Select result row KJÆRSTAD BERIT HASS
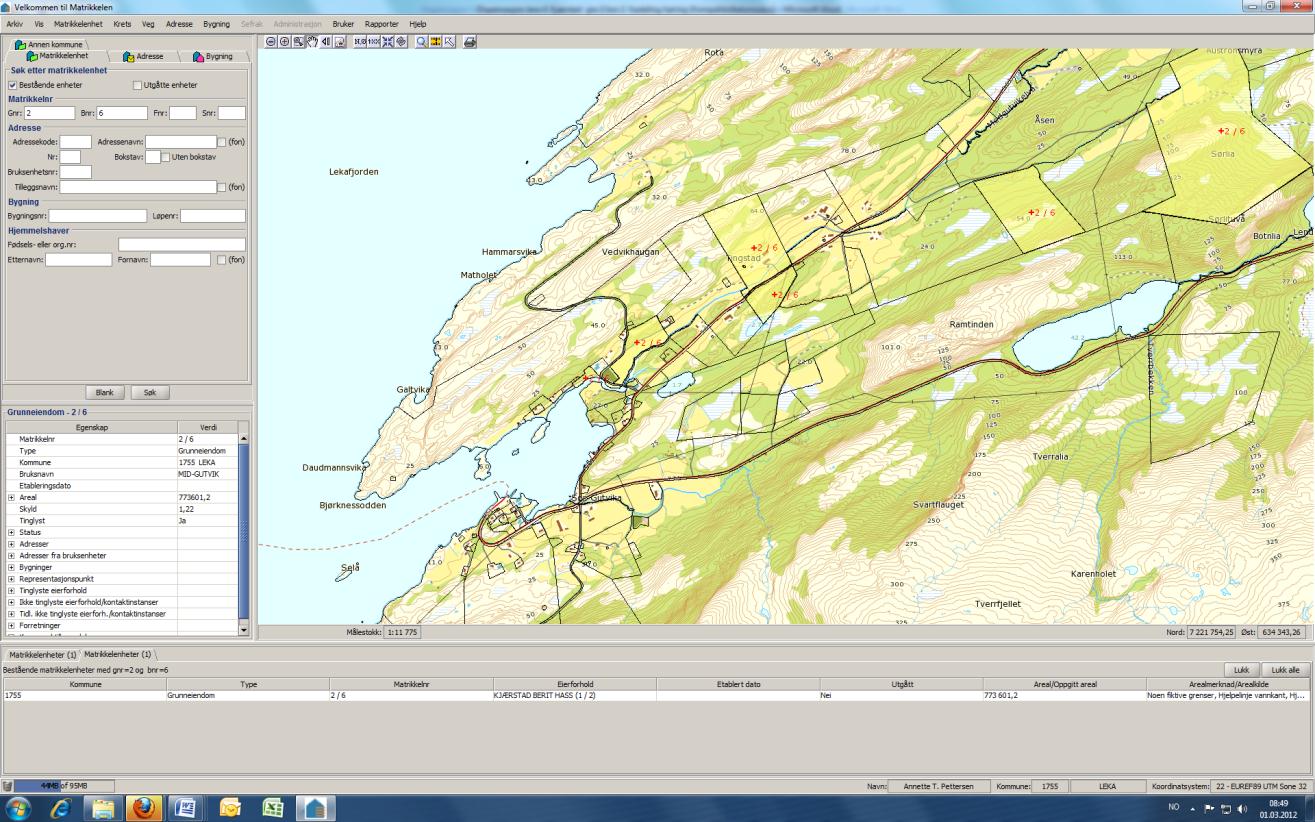1315x822 pixels. pos(657,695)
